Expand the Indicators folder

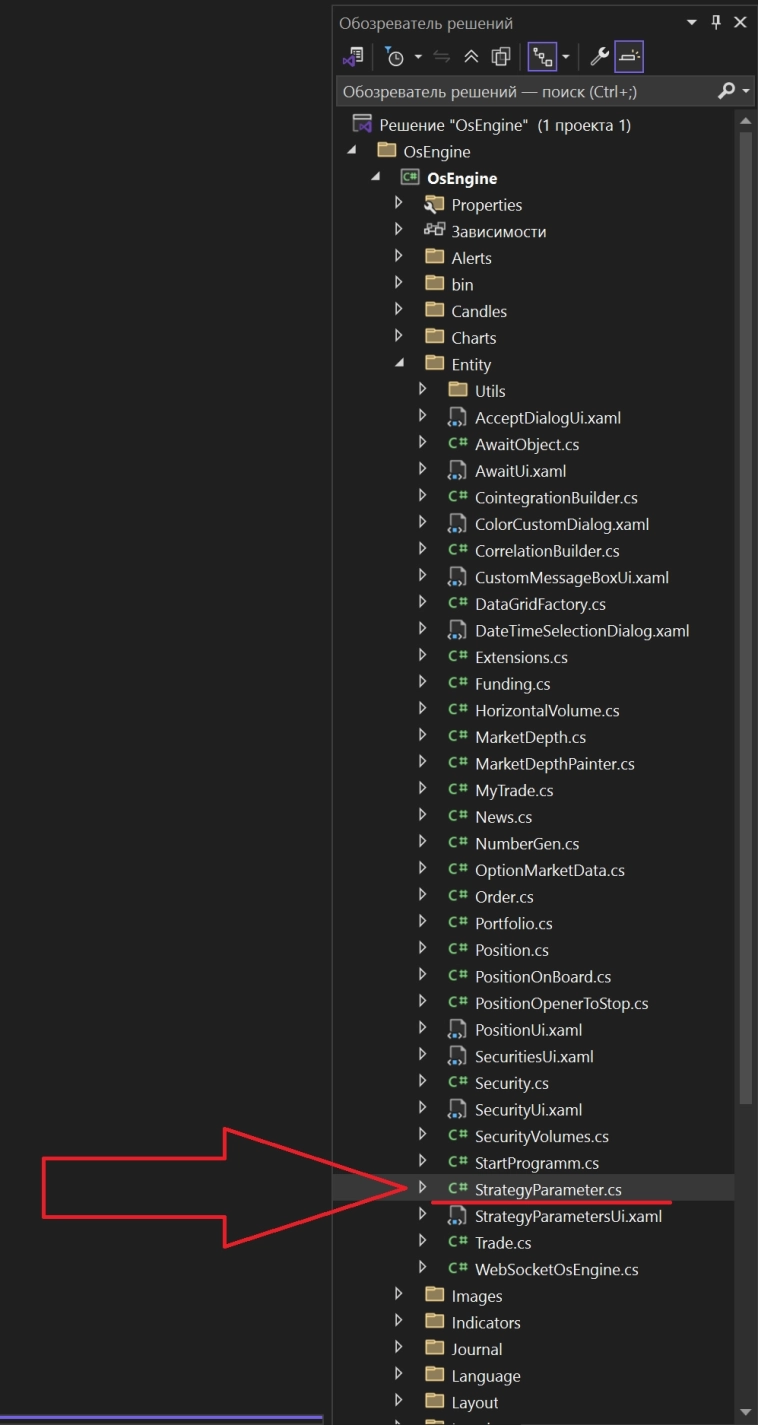399,1322
